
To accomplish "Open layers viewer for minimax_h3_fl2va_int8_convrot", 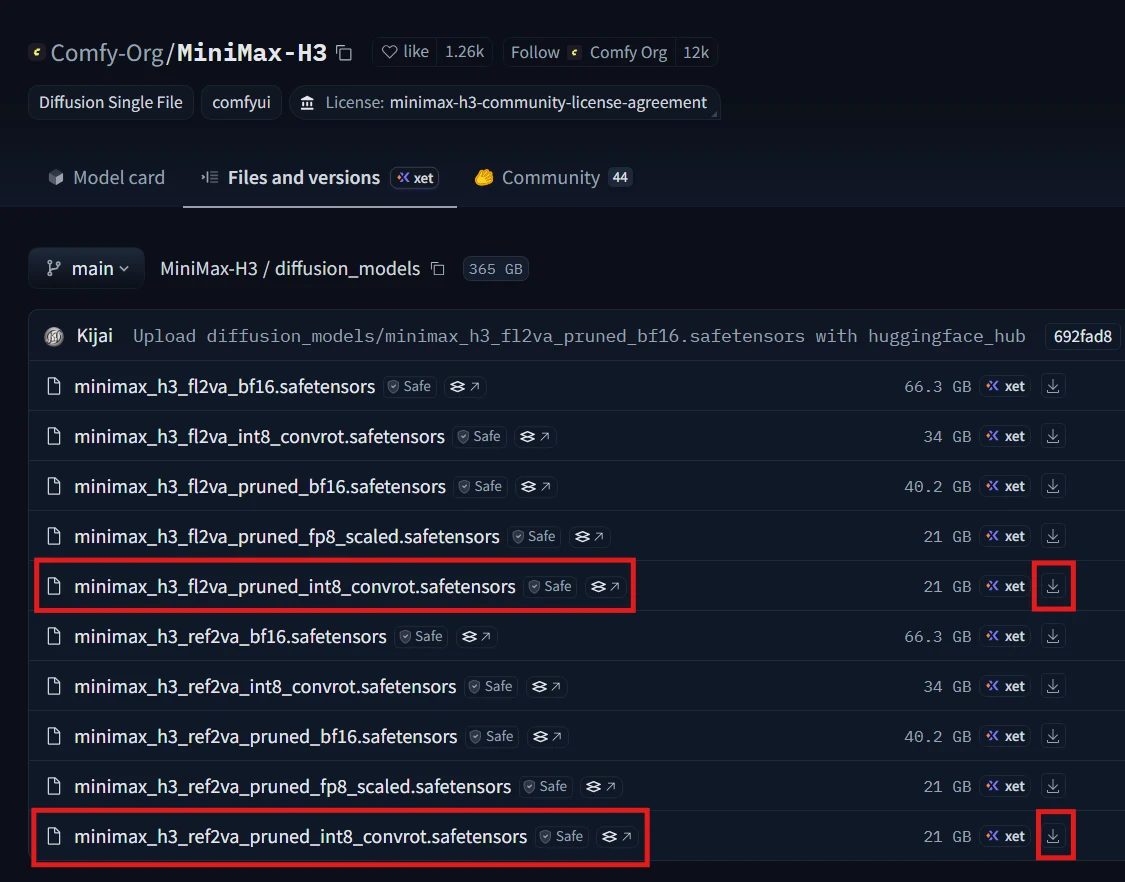I will [x=535, y=436].
